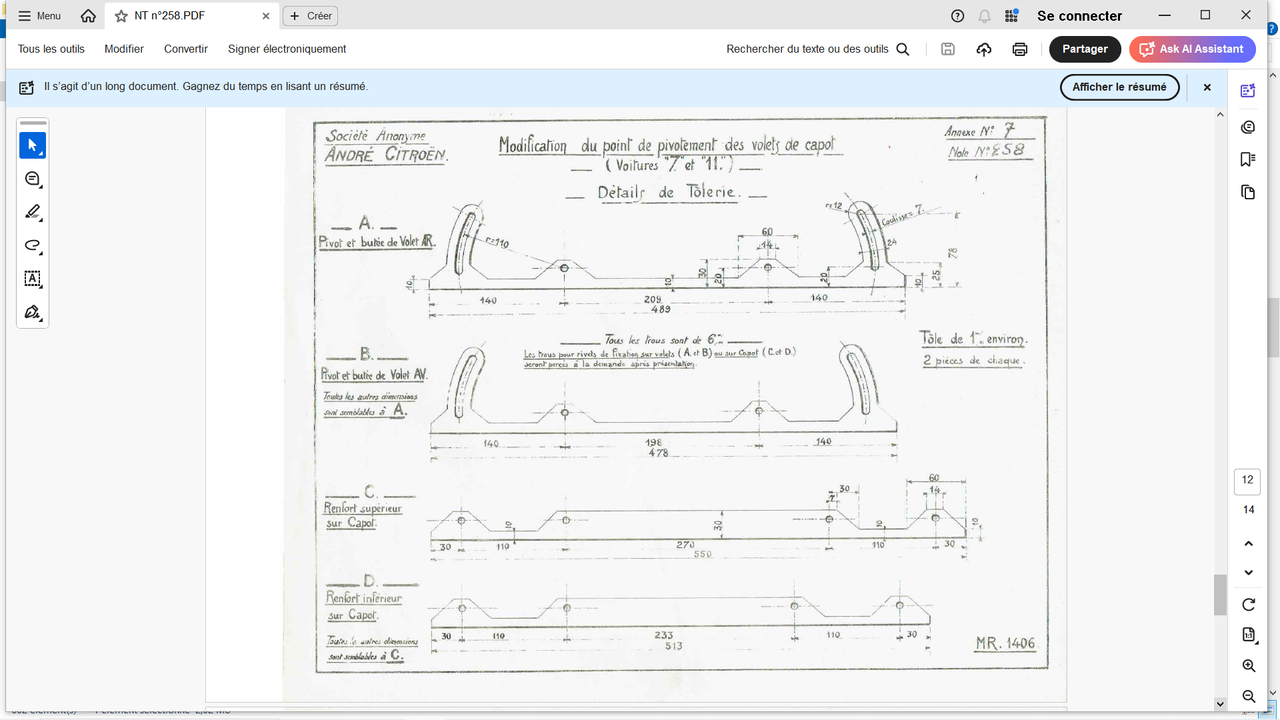This screenshot has width=1280, height=720.
Task: Open the bookmarks panel icon
Action: [x=1248, y=159]
